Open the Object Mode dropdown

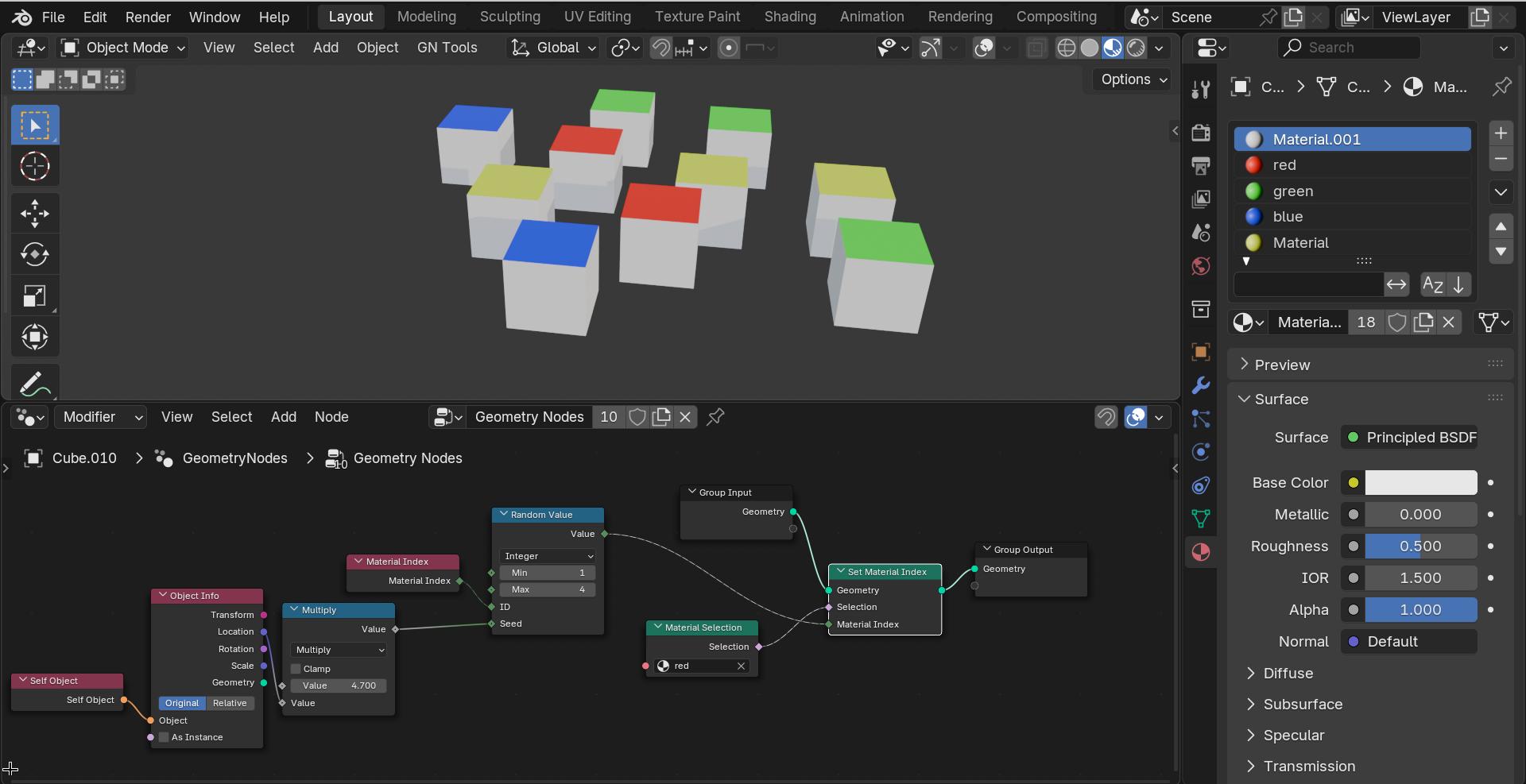point(124,48)
